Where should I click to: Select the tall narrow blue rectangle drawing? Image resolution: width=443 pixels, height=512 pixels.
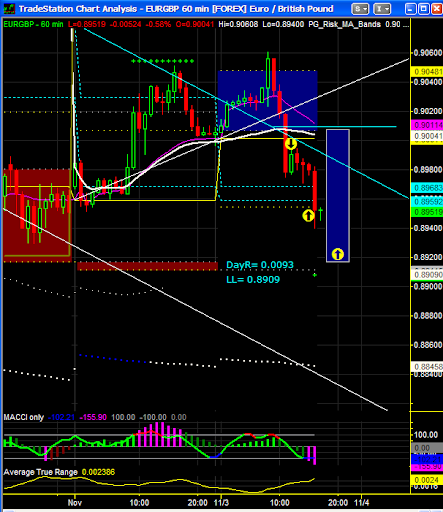[x=338, y=196]
